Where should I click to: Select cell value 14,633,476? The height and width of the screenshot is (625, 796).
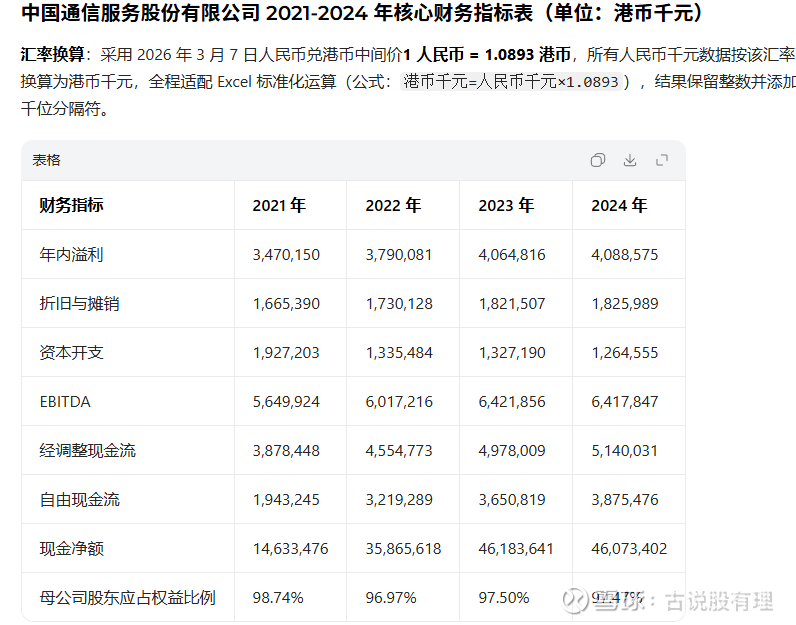coord(290,548)
